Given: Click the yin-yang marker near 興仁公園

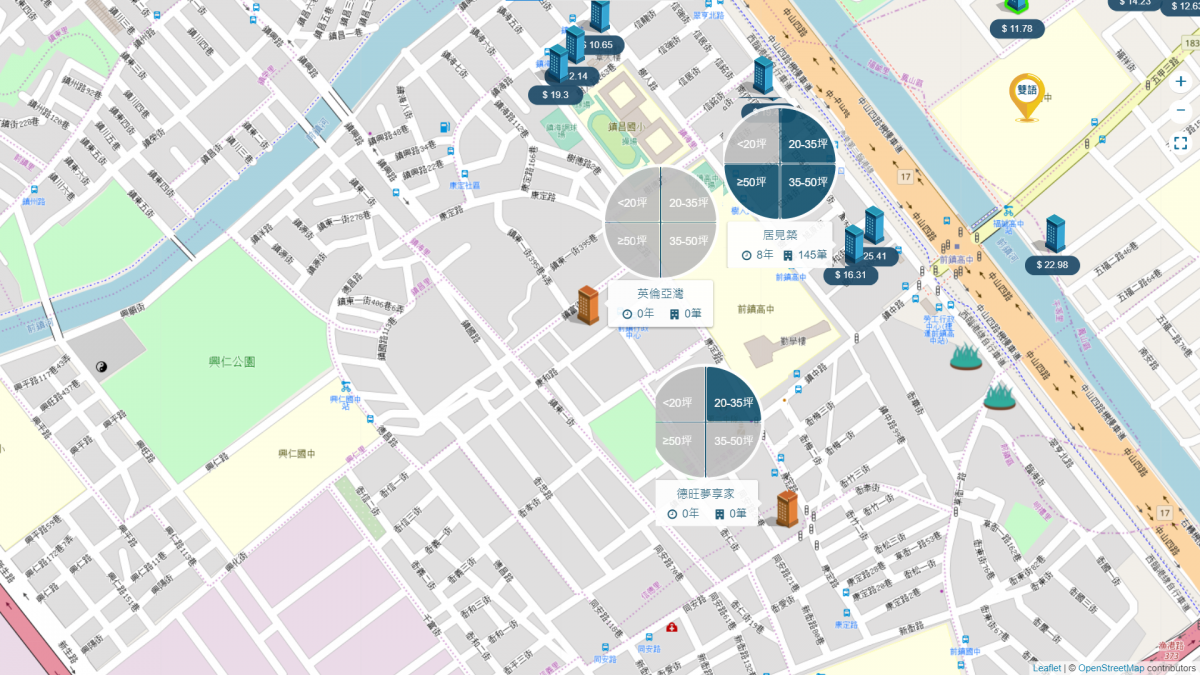Looking at the screenshot, I should pos(102,369).
